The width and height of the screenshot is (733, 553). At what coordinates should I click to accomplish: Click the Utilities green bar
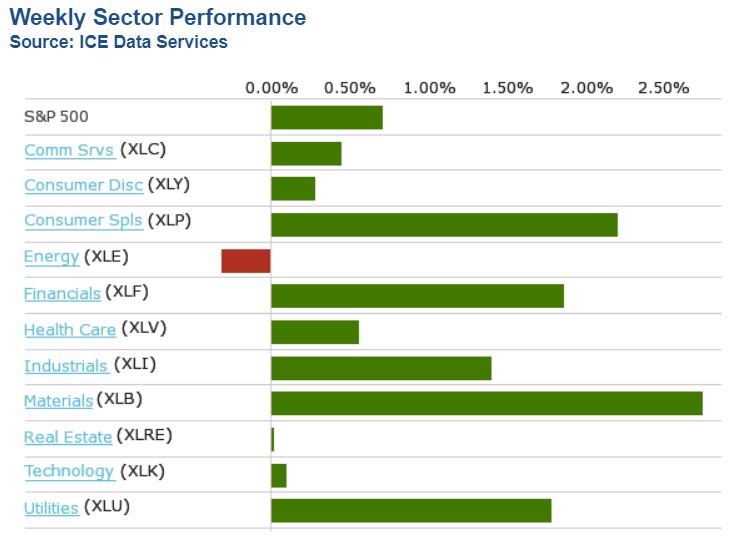(411, 510)
